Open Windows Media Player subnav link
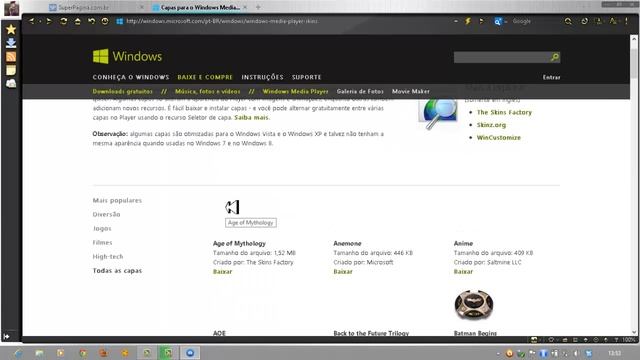The width and height of the screenshot is (640, 360). [x=295, y=91]
